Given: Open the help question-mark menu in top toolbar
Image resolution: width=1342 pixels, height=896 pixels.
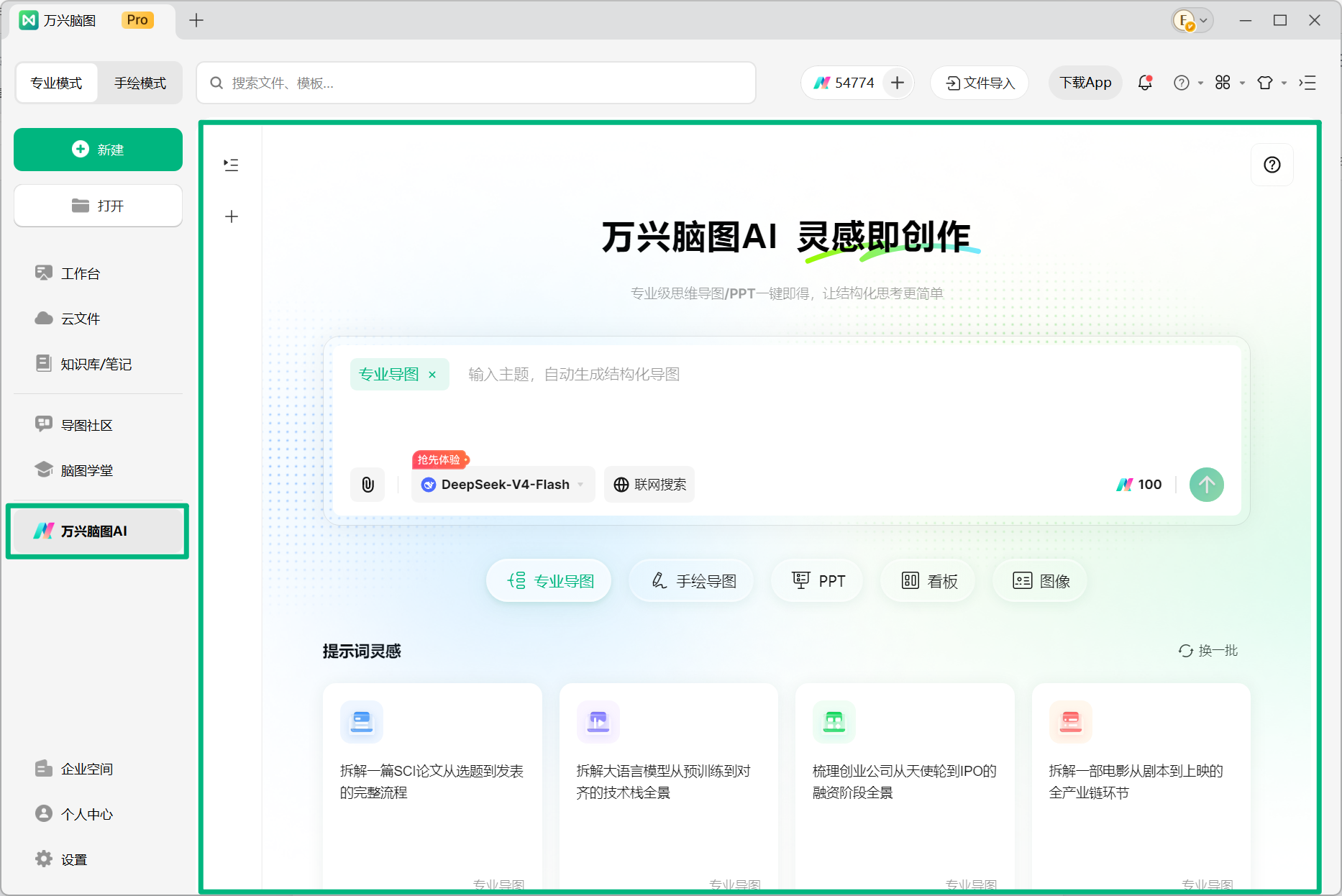Looking at the screenshot, I should (1187, 83).
